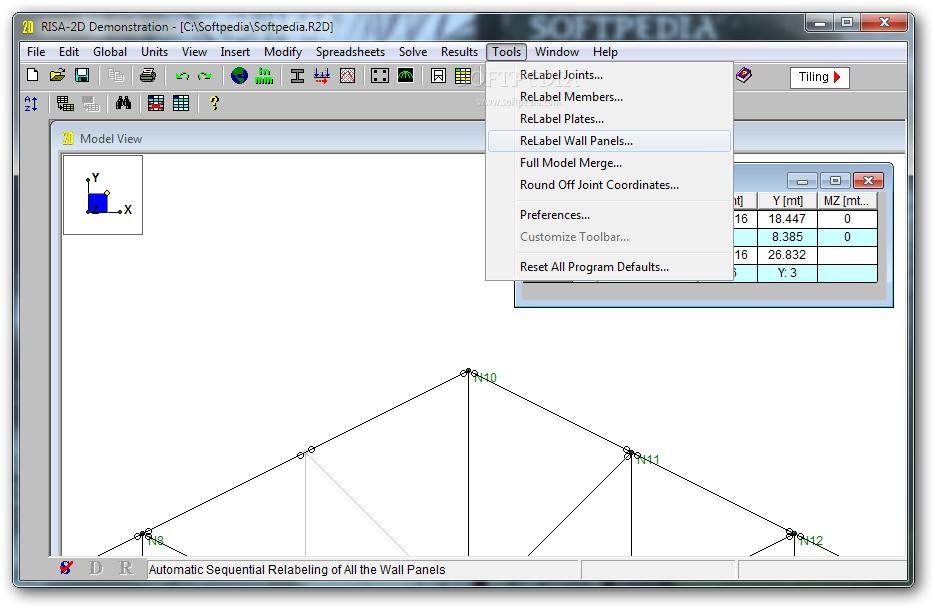Create a new model file
935x608 pixels.
click(33, 76)
